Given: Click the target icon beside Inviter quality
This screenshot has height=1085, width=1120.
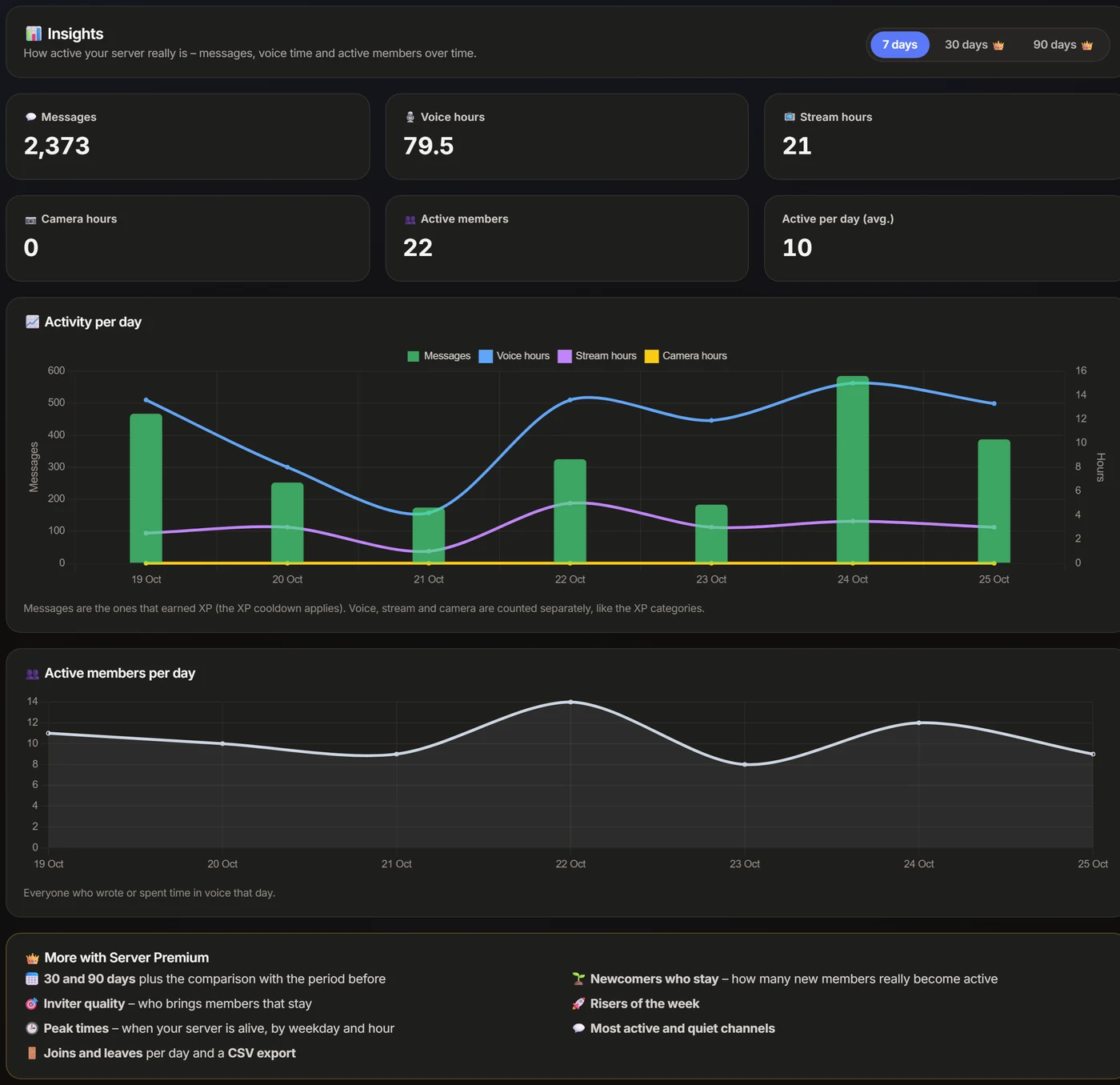Looking at the screenshot, I should pyautogui.click(x=32, y=1004).
